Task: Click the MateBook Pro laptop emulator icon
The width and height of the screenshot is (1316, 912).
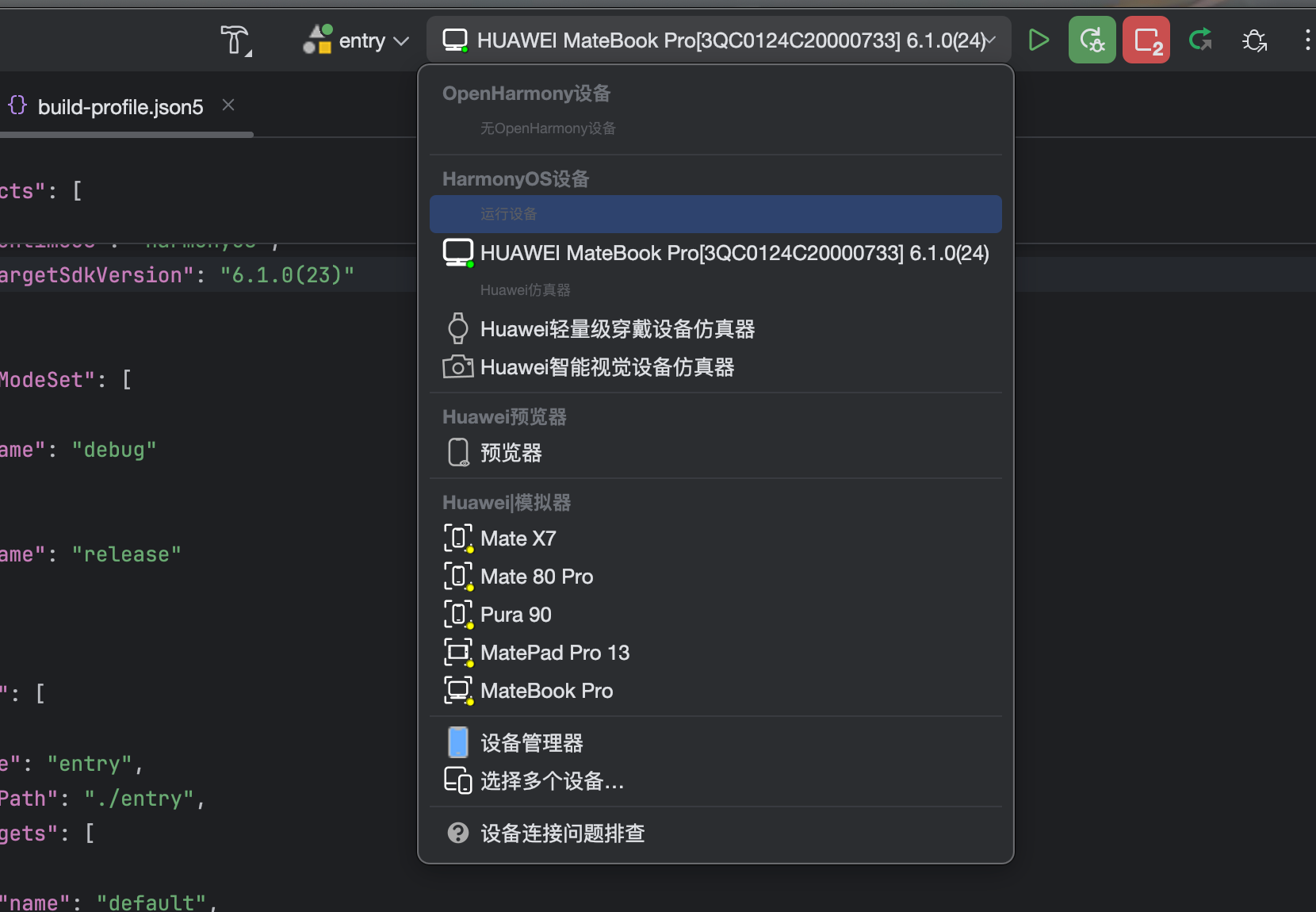Action: click(458, 690)
